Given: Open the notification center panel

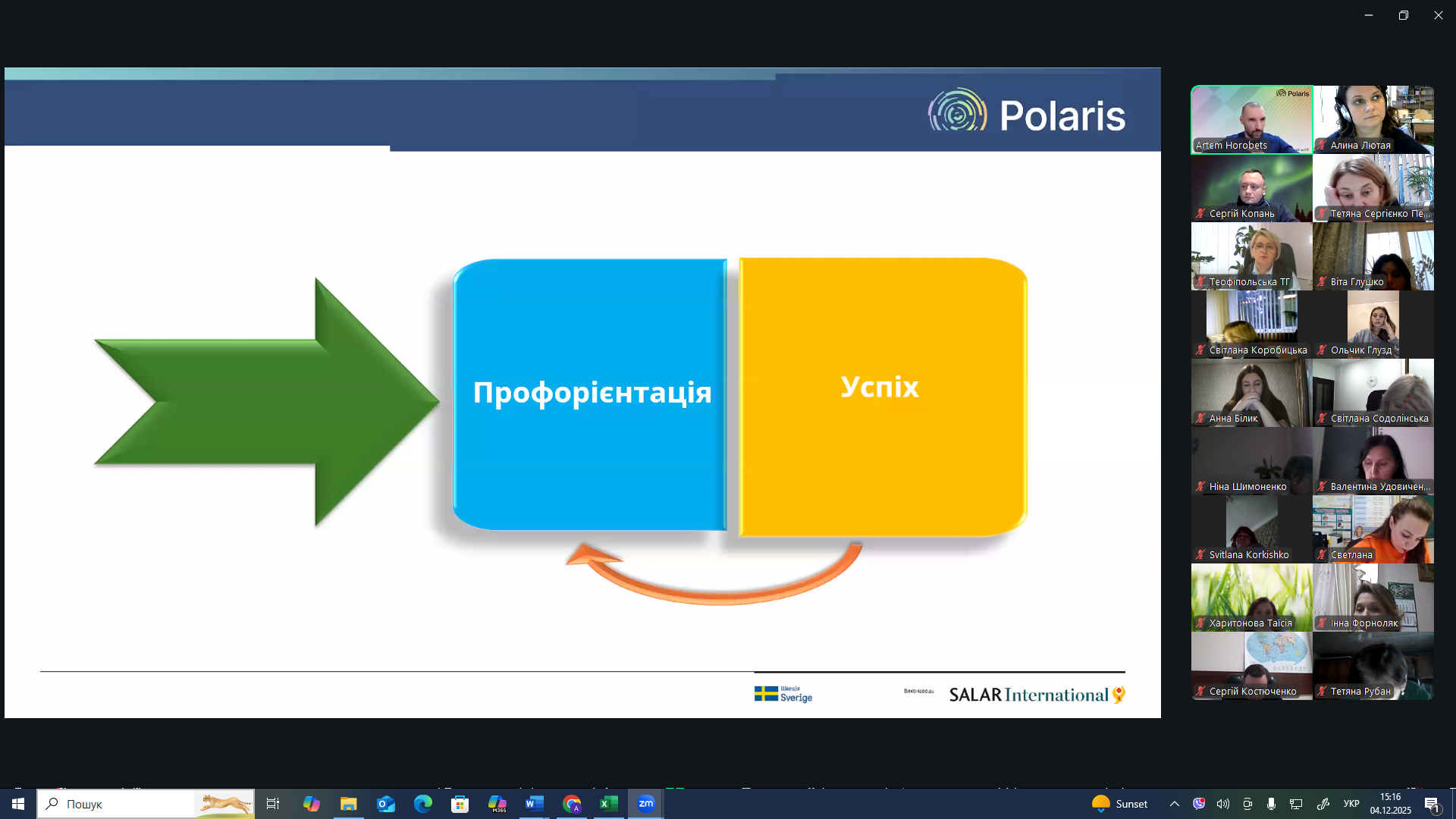Looking at the screenshot, I should [x=1432, y=804].
